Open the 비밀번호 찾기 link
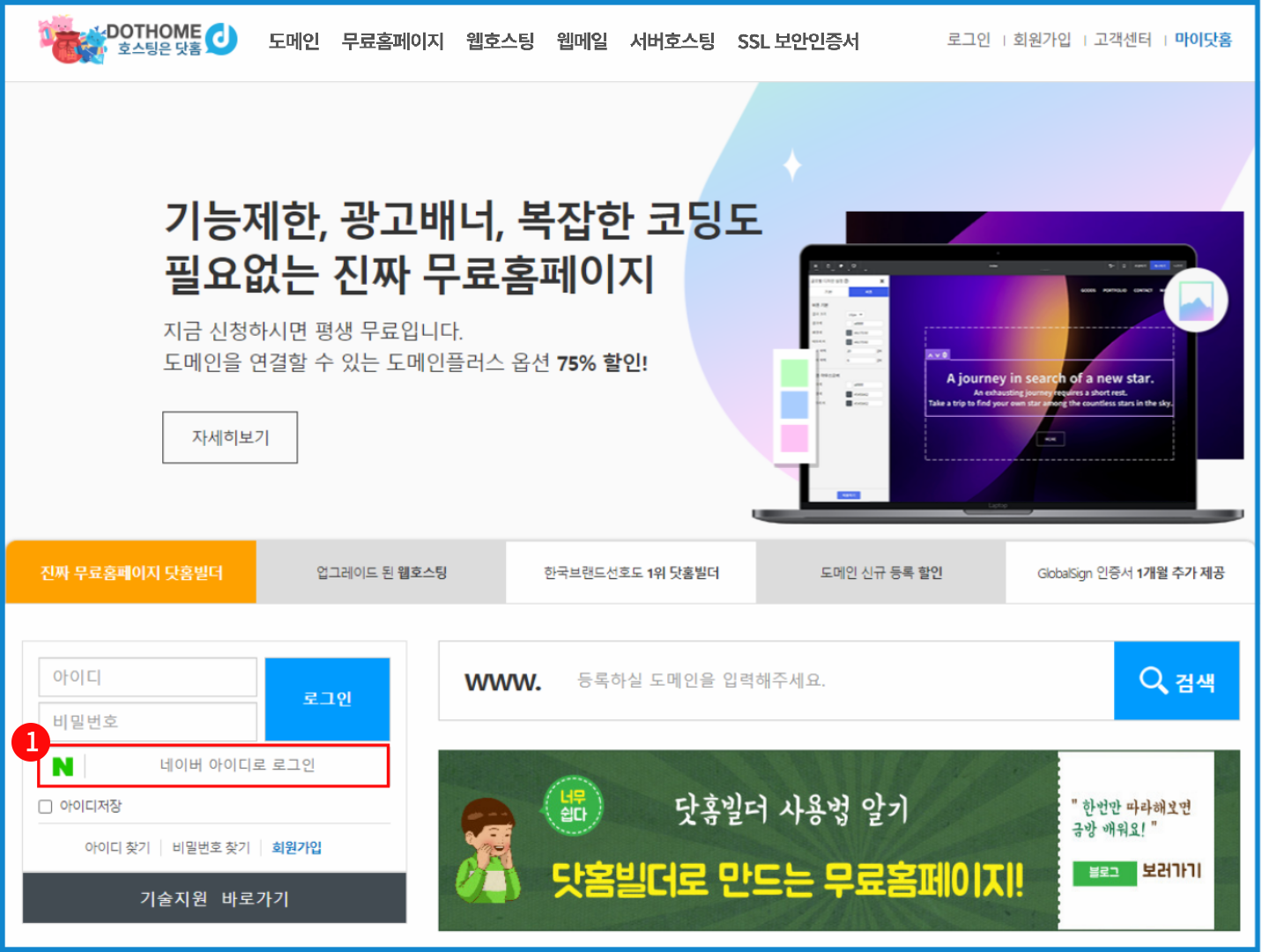Screen dimensions: 1262x952 click(211, 847)
